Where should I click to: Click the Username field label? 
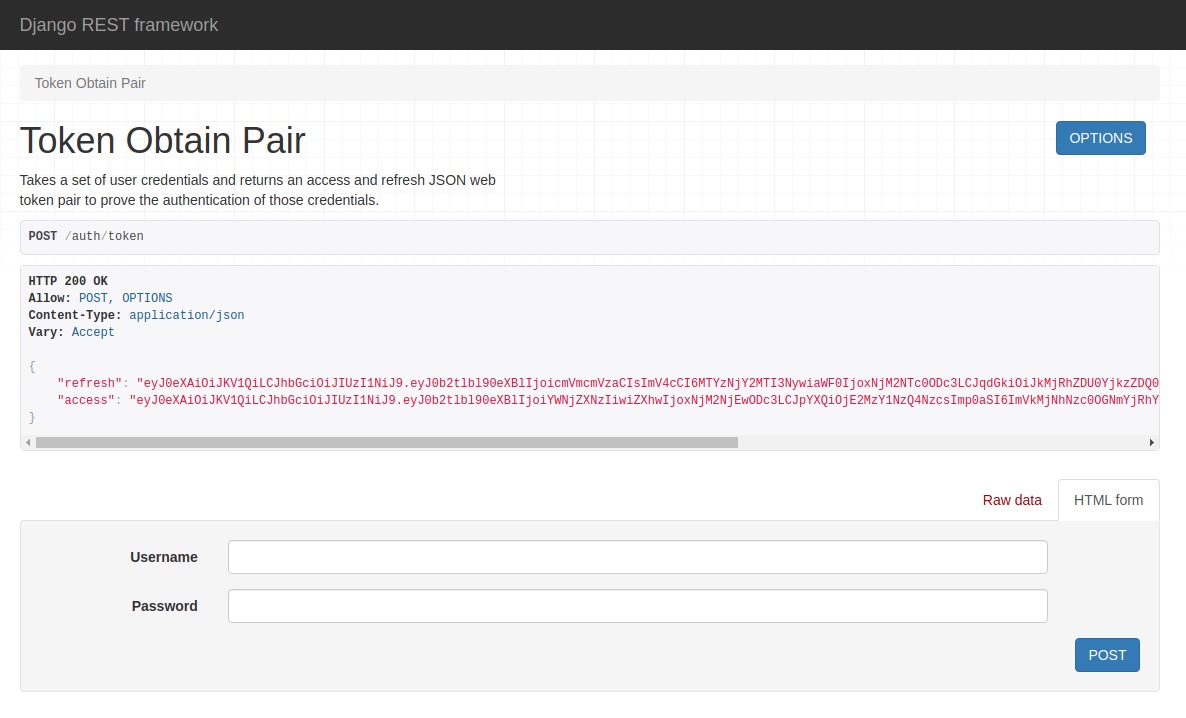point(163,558)
